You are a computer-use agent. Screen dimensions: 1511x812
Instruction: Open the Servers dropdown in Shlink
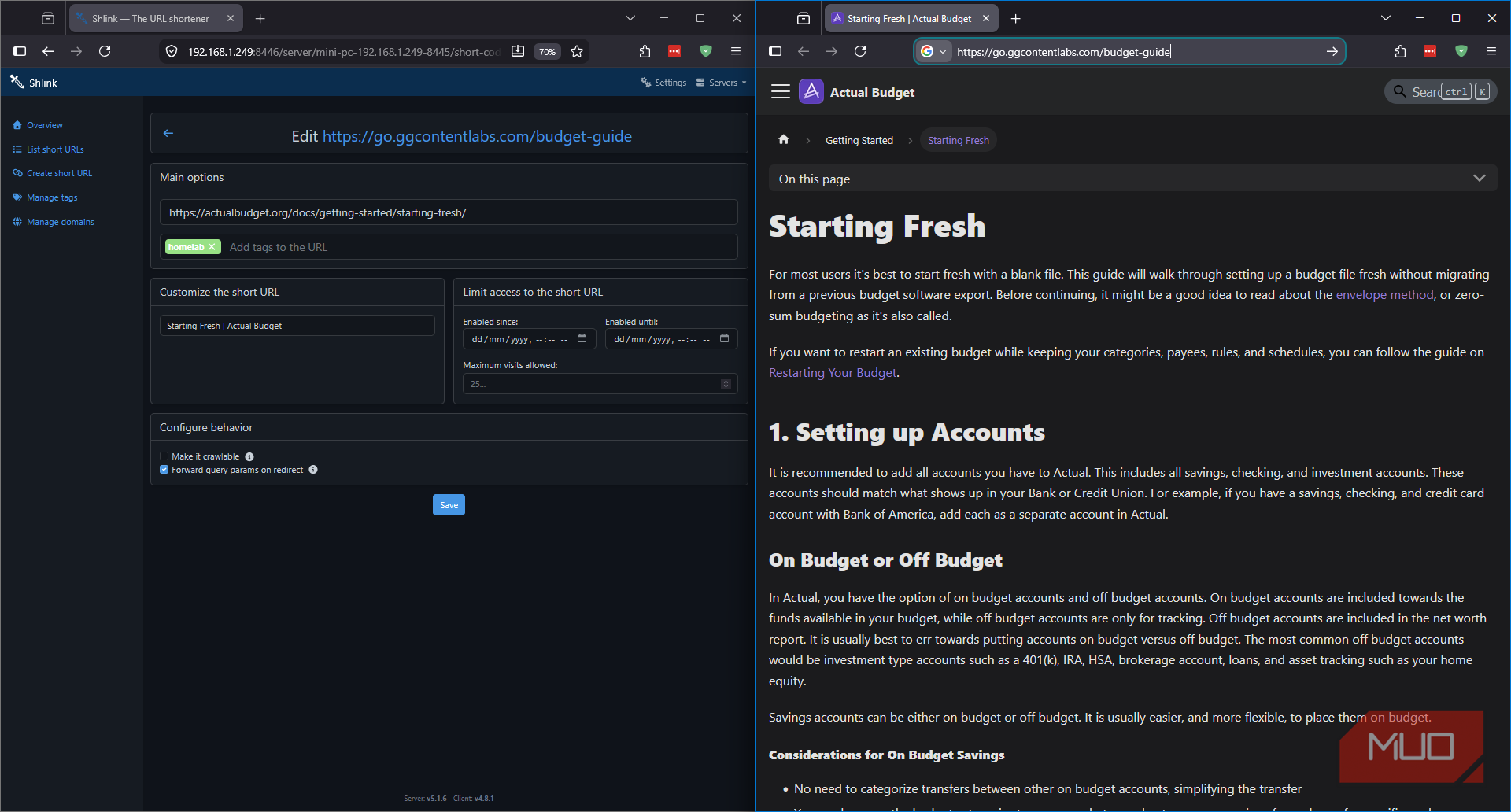pyautogui.click(x=721, y=83)
